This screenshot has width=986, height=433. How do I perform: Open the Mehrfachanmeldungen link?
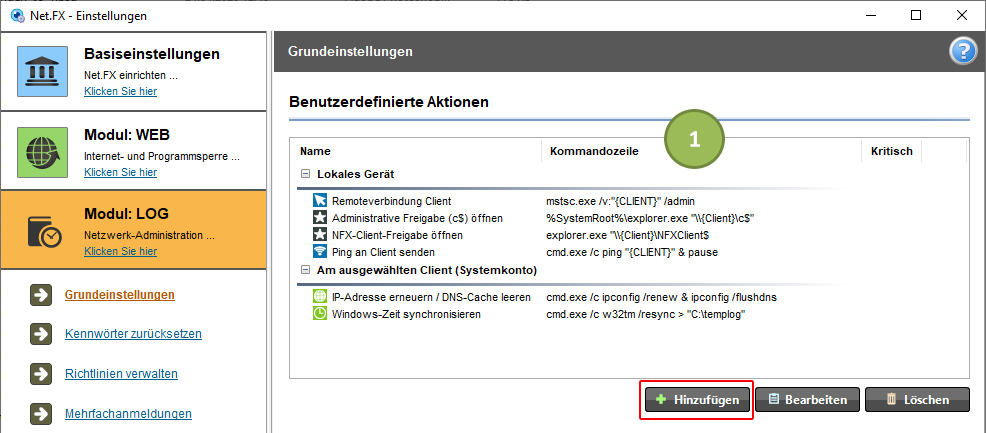coord(128,414)
